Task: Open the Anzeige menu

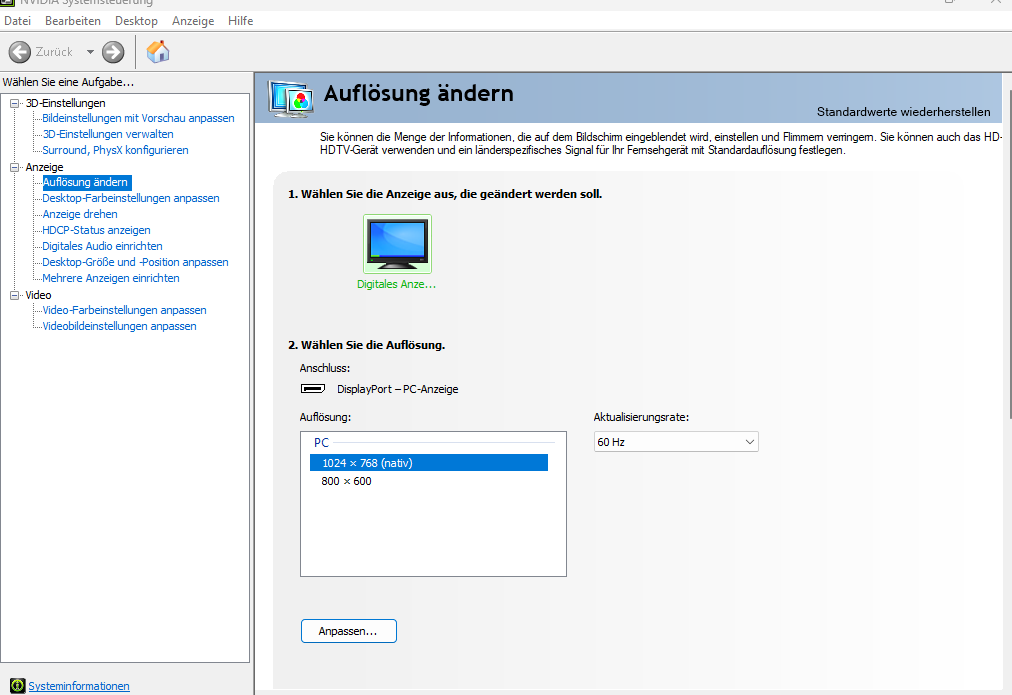Action: pyautogui.click(x=193, y=21)
